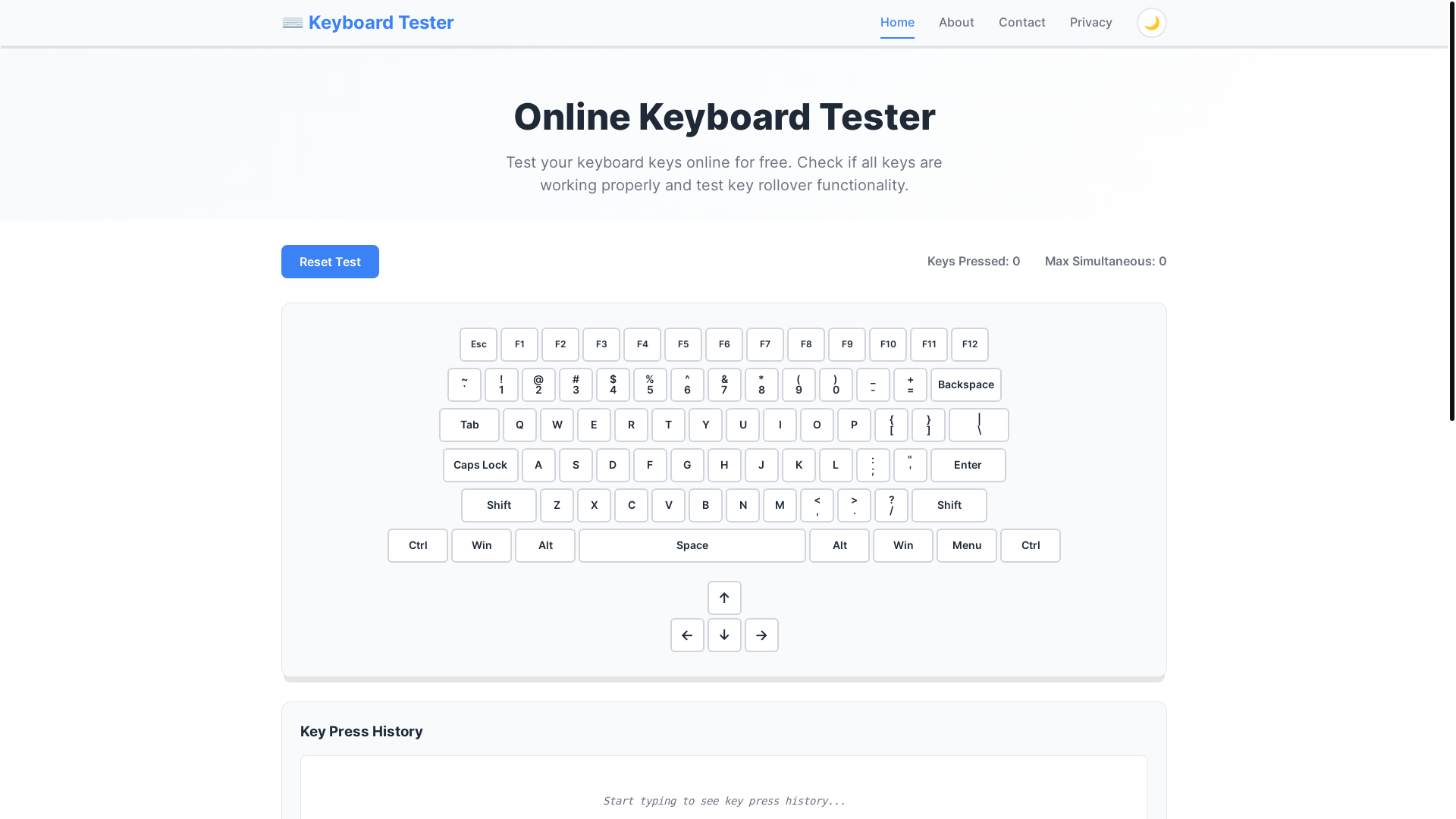Click the F5 key
1456x819 pixels.
pos(683,344)
